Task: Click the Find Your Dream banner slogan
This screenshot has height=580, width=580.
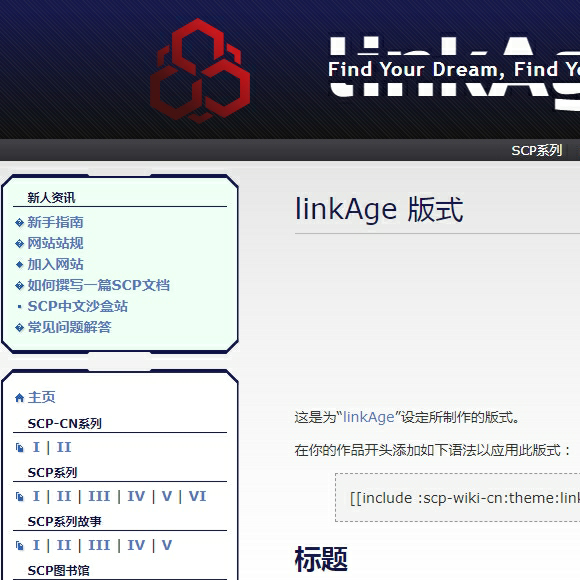Action: pyautogui.click(x=454, y=69)
